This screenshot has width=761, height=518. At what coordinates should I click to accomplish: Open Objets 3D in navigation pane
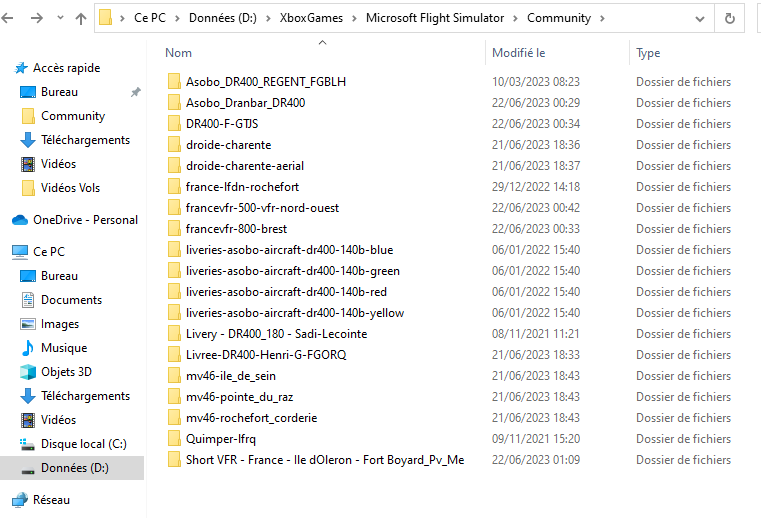tap(66, 372)
